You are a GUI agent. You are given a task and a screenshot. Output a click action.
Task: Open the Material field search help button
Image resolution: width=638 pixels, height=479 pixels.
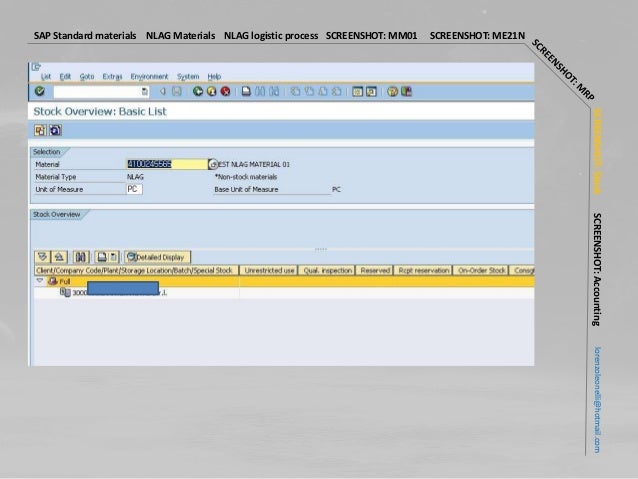pyautogui.click(x=213, y=164)
